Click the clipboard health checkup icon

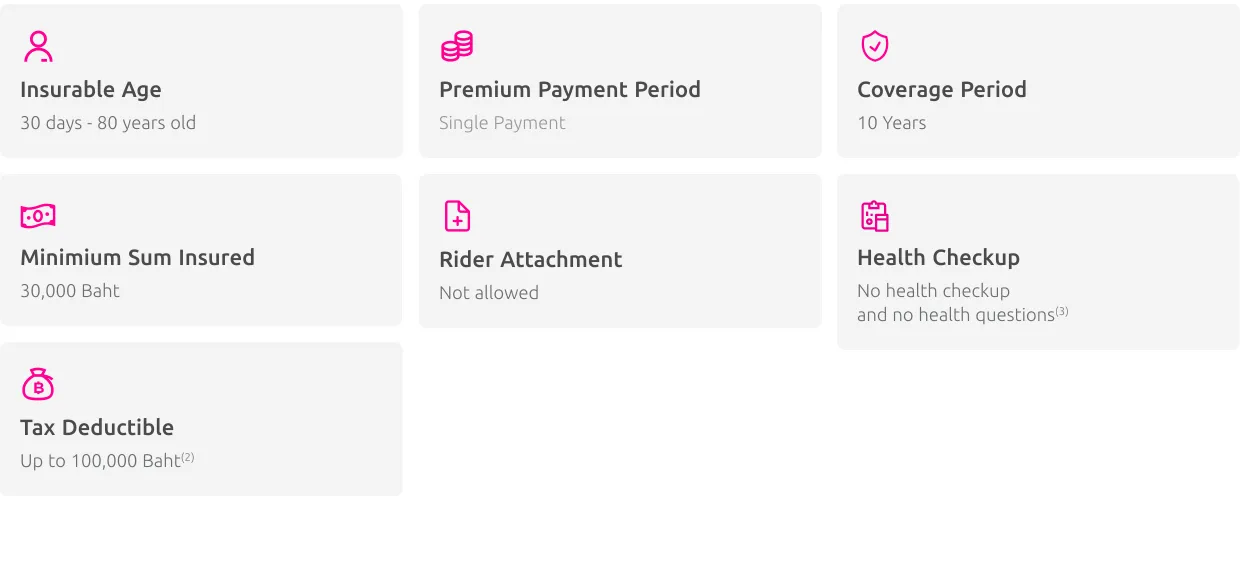click(x=875, y=216)
